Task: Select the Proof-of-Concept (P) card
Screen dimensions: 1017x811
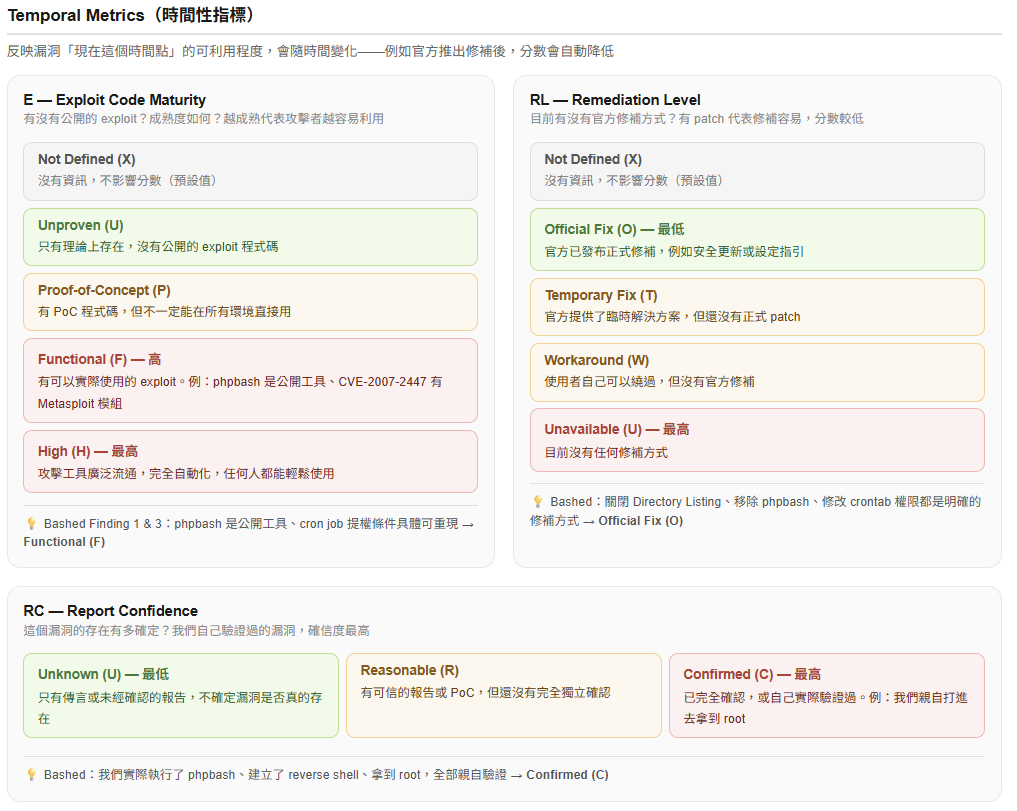Action: 250,302
